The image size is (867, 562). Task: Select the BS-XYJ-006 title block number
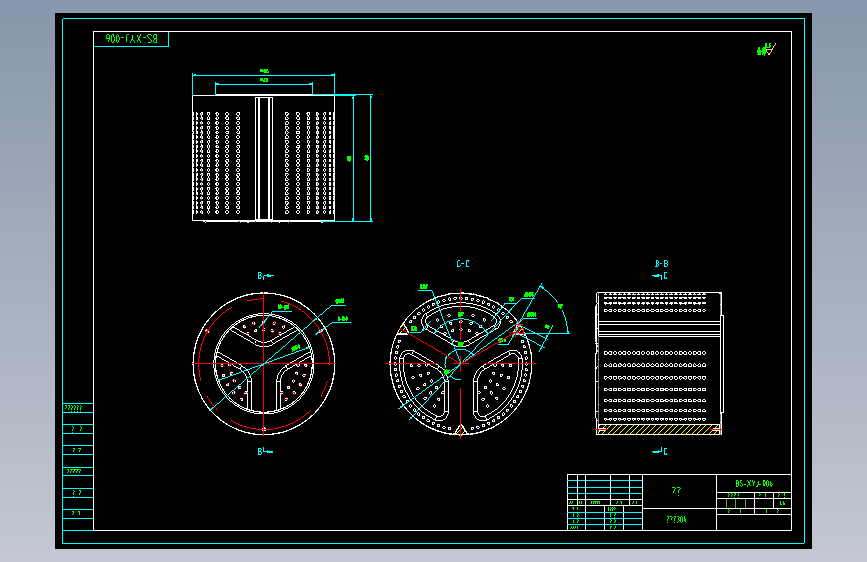[754, 483]
